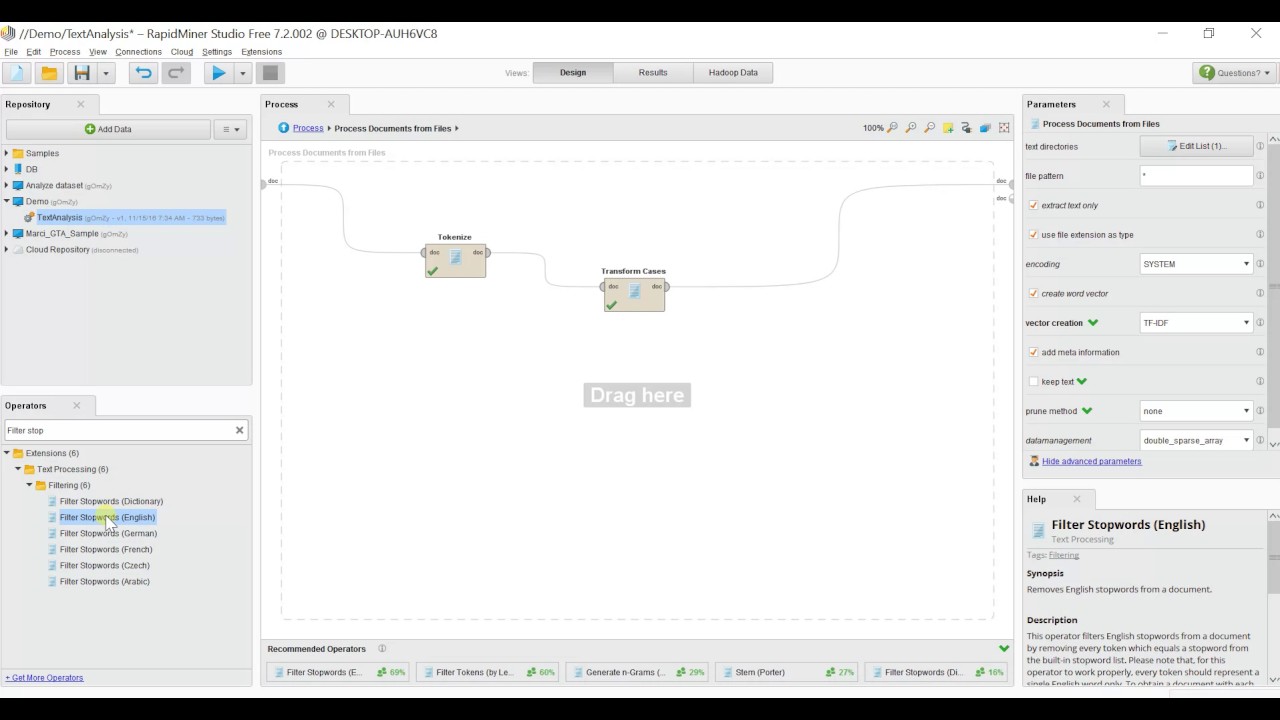Collapse Demo repository node
This screenshot has height=720, width=1280.
[6, 201]
